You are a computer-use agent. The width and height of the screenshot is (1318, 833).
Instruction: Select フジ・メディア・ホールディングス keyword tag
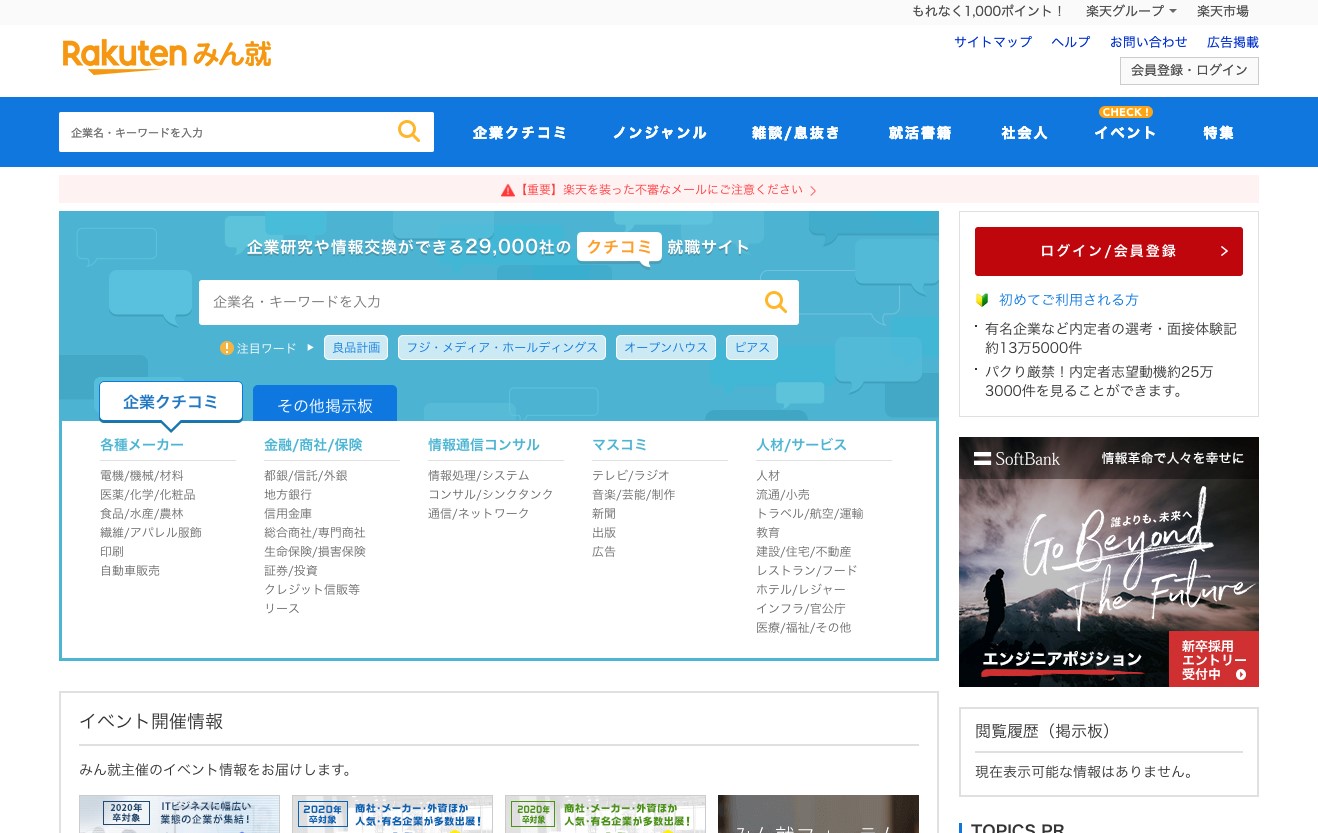coord(502,348)
